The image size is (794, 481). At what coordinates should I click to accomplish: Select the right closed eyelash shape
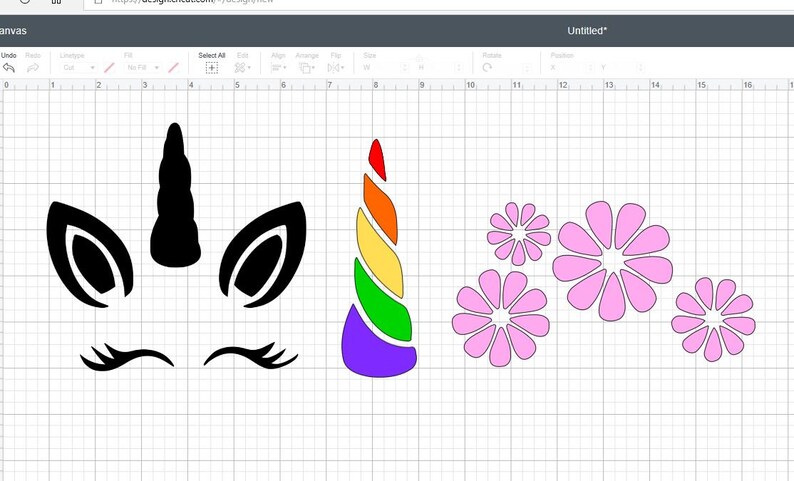[x=251, y=356]
